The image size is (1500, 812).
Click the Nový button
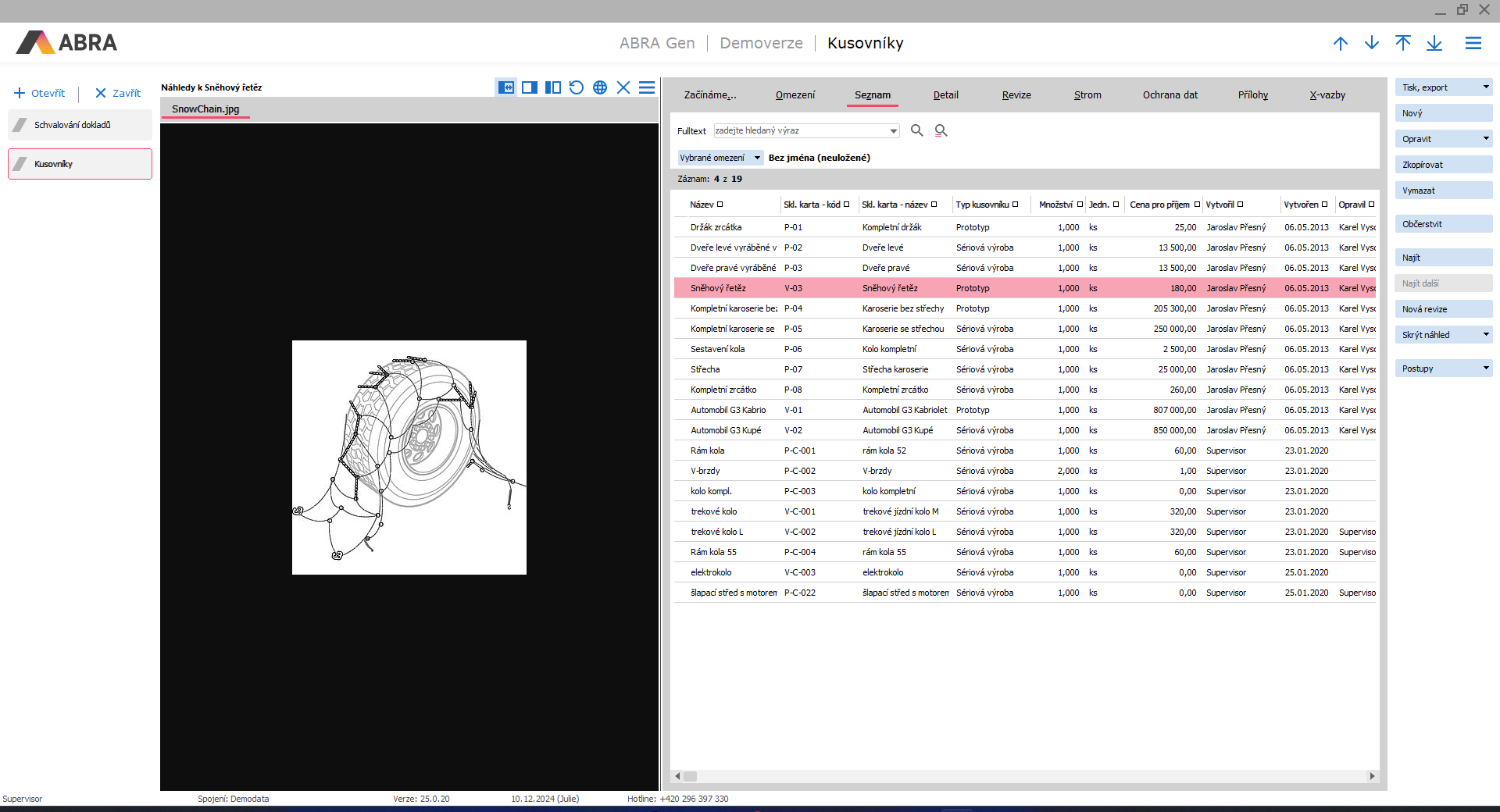pos(1442,113)
